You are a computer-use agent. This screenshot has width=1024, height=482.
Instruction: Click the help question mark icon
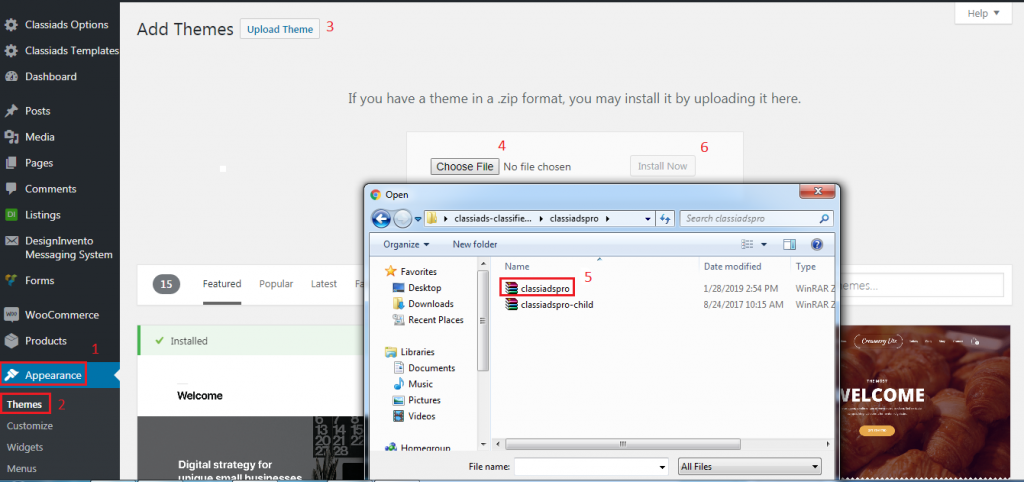tap(816, 244)
